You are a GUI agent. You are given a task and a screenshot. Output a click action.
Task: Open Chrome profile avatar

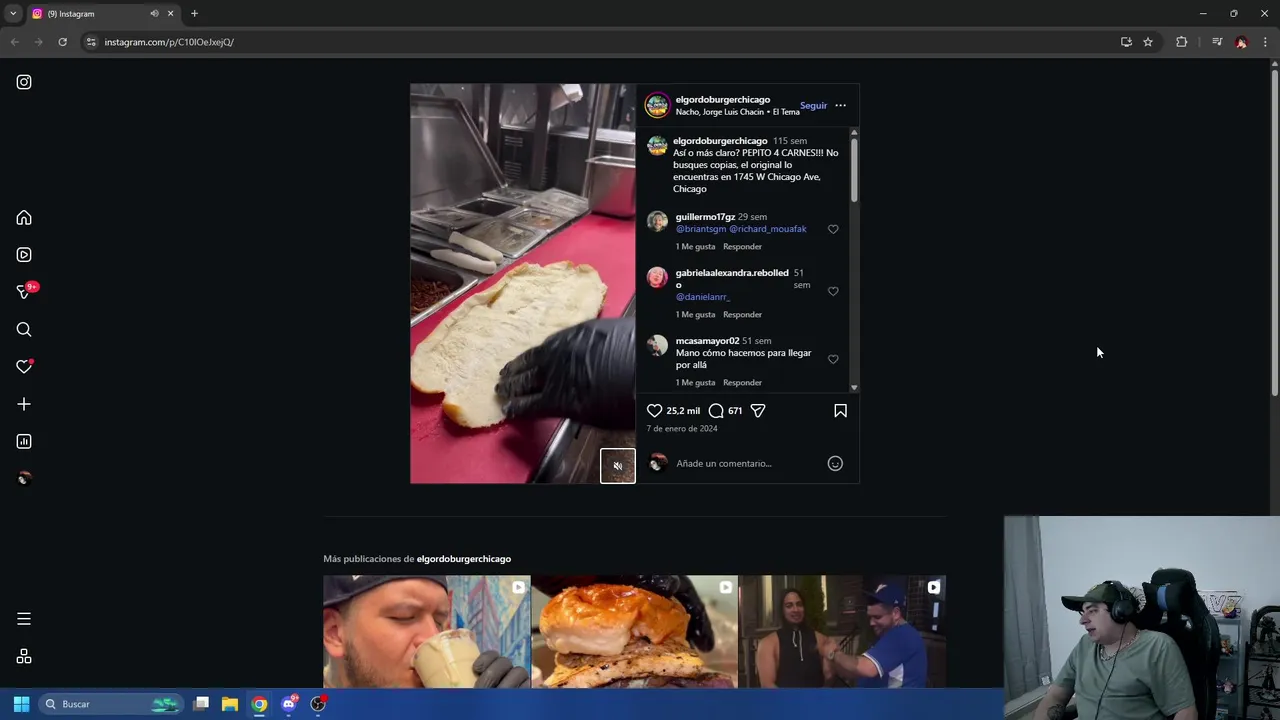pyautogui.click(x=1241, y=42)
